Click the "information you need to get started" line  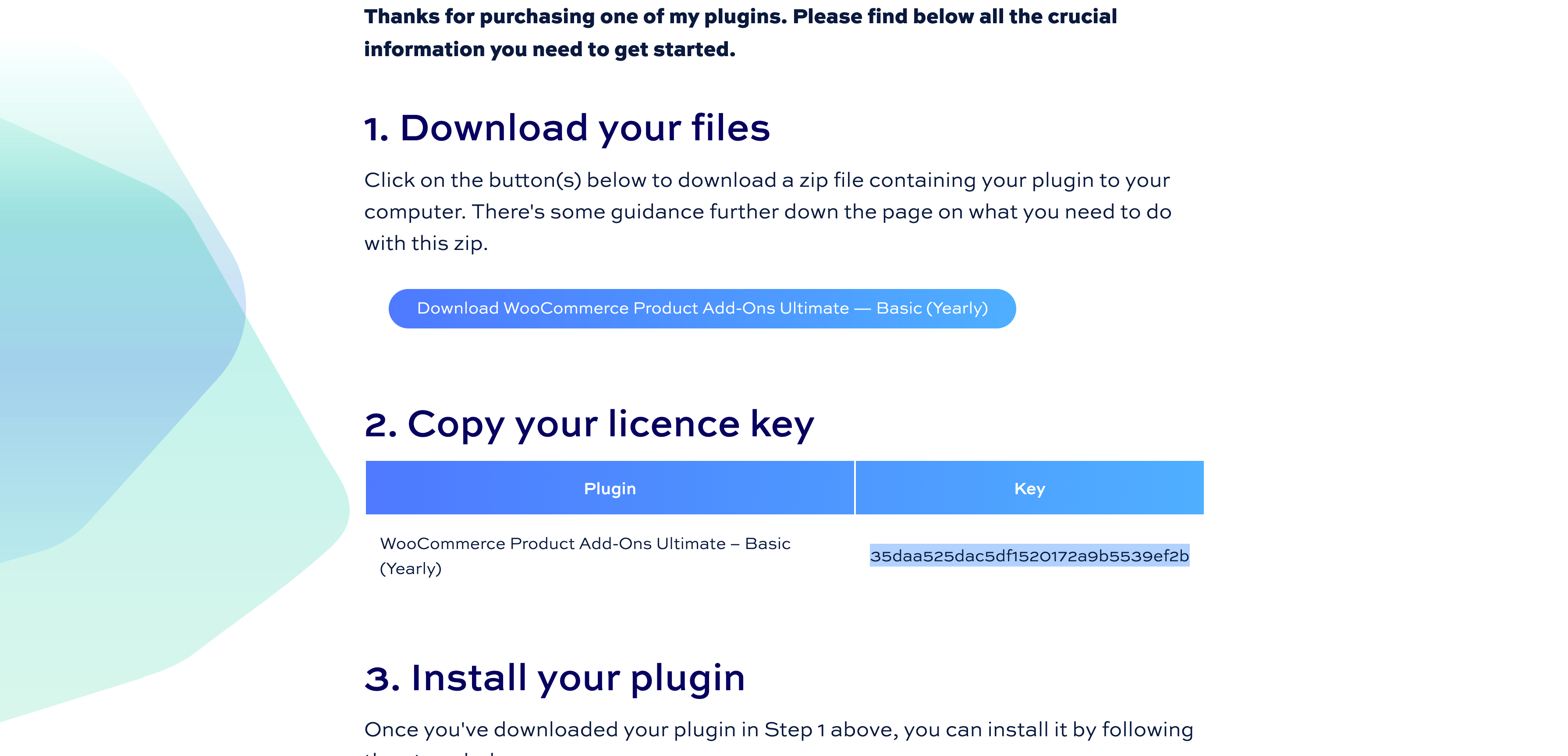550,50
